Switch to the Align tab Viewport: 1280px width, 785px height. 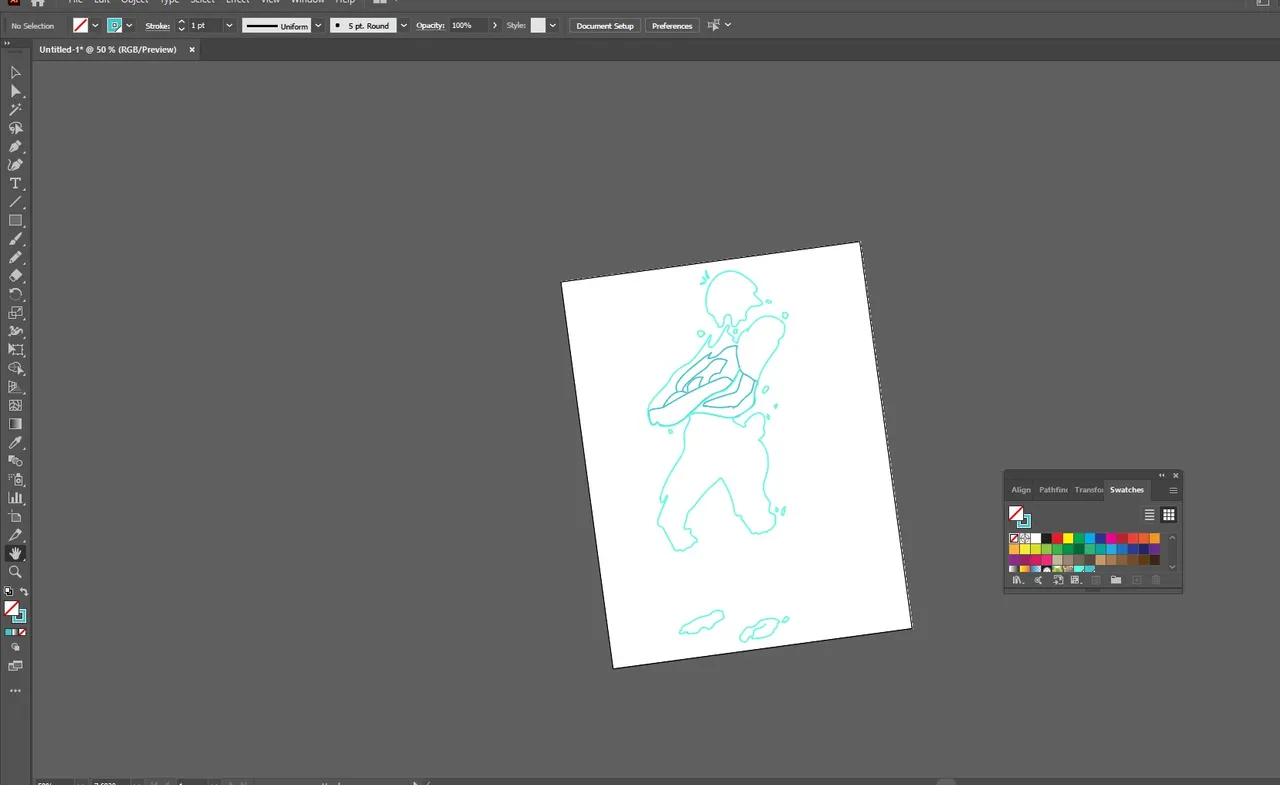[1021, 490]
